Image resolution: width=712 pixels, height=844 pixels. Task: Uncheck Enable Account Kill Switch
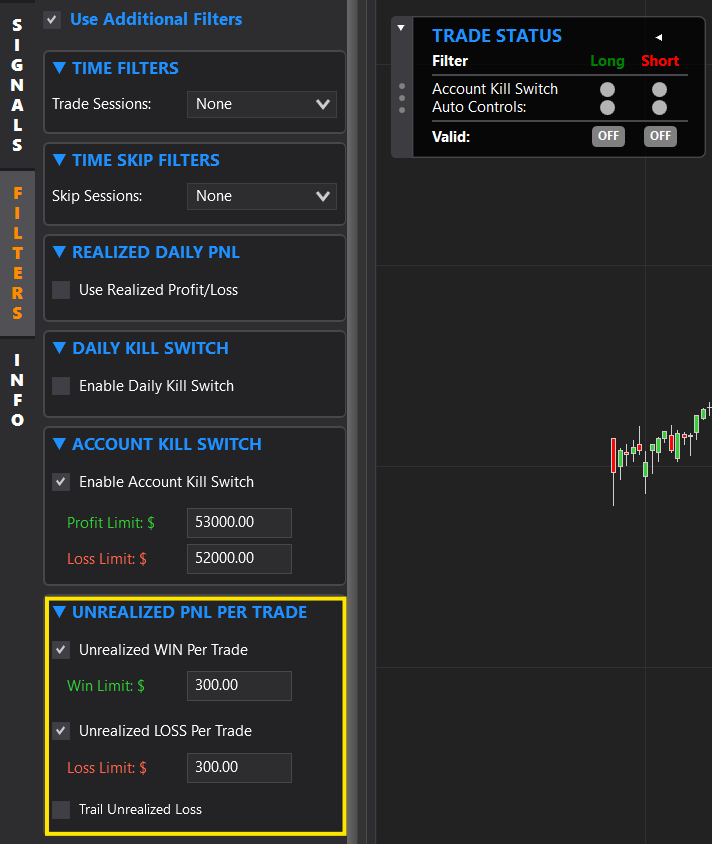(61, 481)
